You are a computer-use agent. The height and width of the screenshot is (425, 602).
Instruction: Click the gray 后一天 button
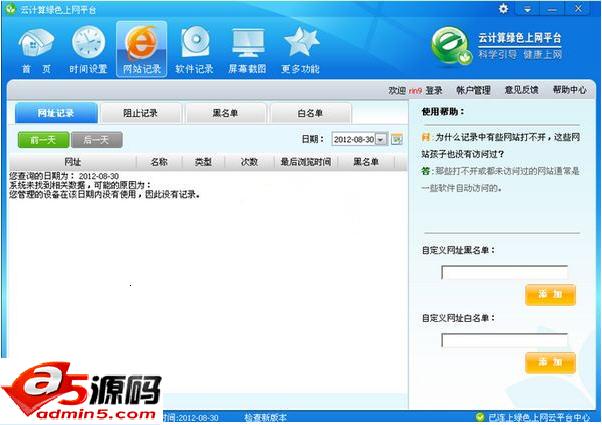pos(97,140)
